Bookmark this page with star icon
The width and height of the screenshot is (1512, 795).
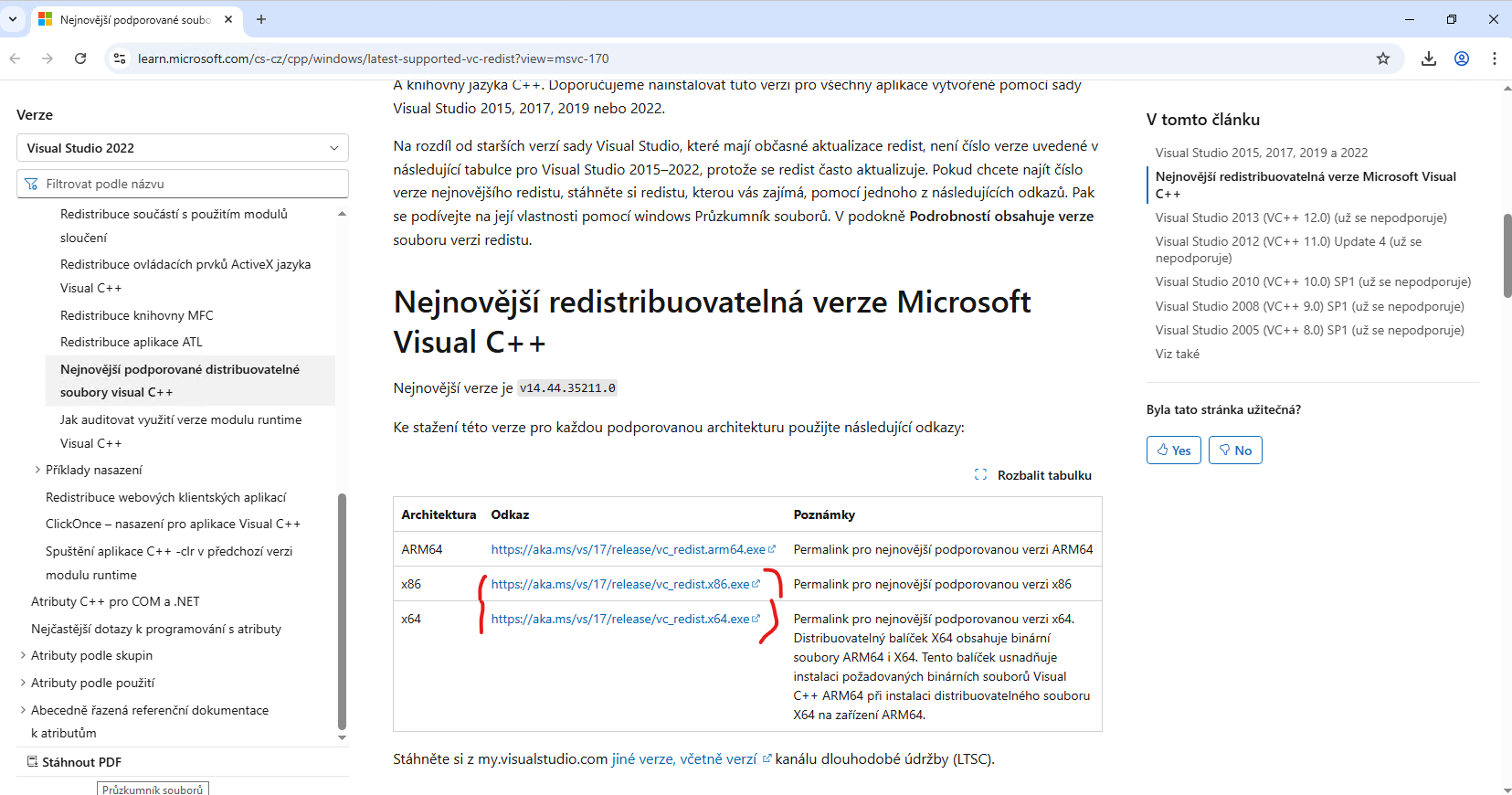tap(1383, 58)
